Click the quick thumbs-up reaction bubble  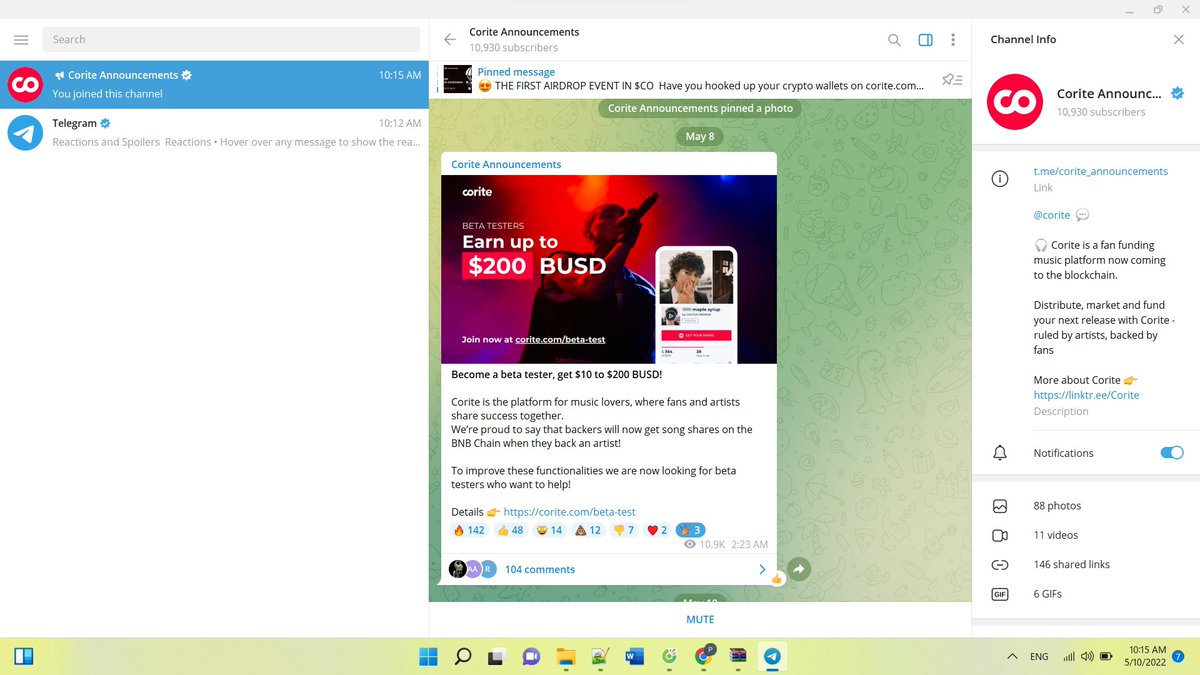776,579
